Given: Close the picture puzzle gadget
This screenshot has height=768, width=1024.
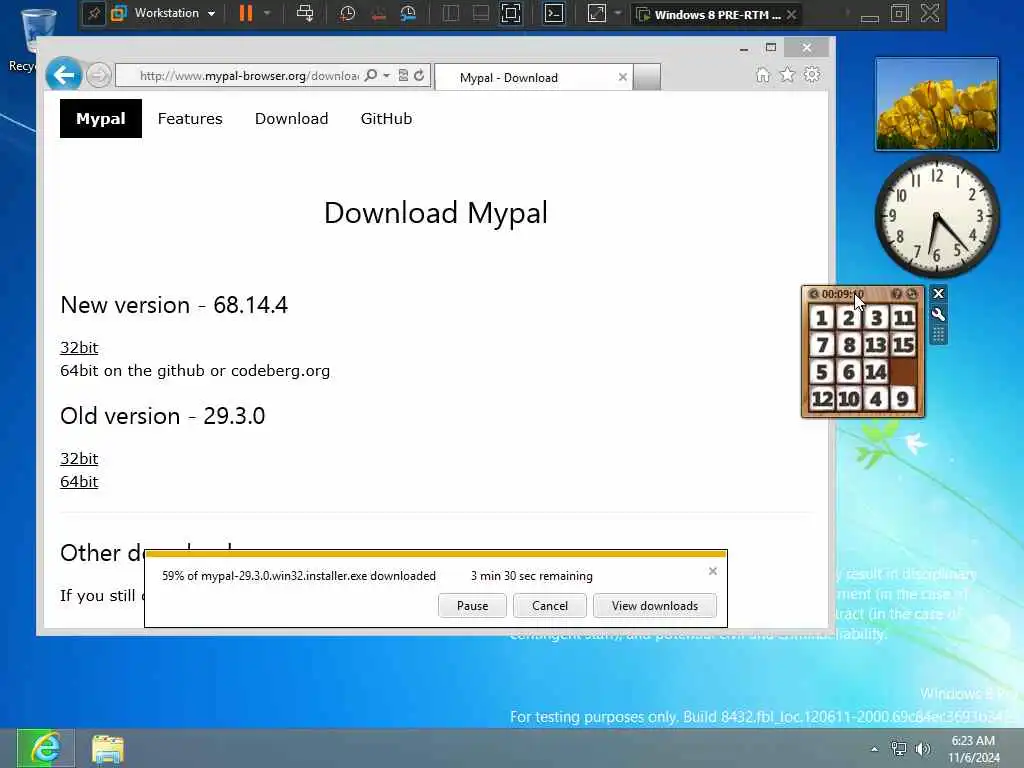Looking at the screenshot, I should [x=938, y=294].
